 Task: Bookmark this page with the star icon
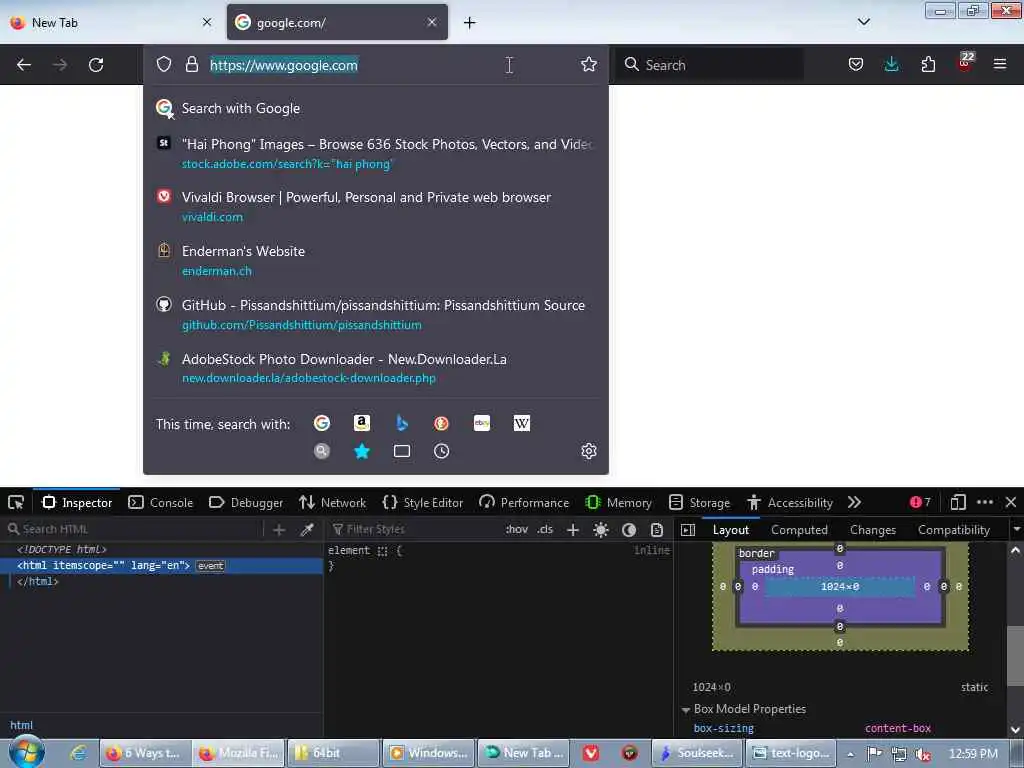point(588,64)
